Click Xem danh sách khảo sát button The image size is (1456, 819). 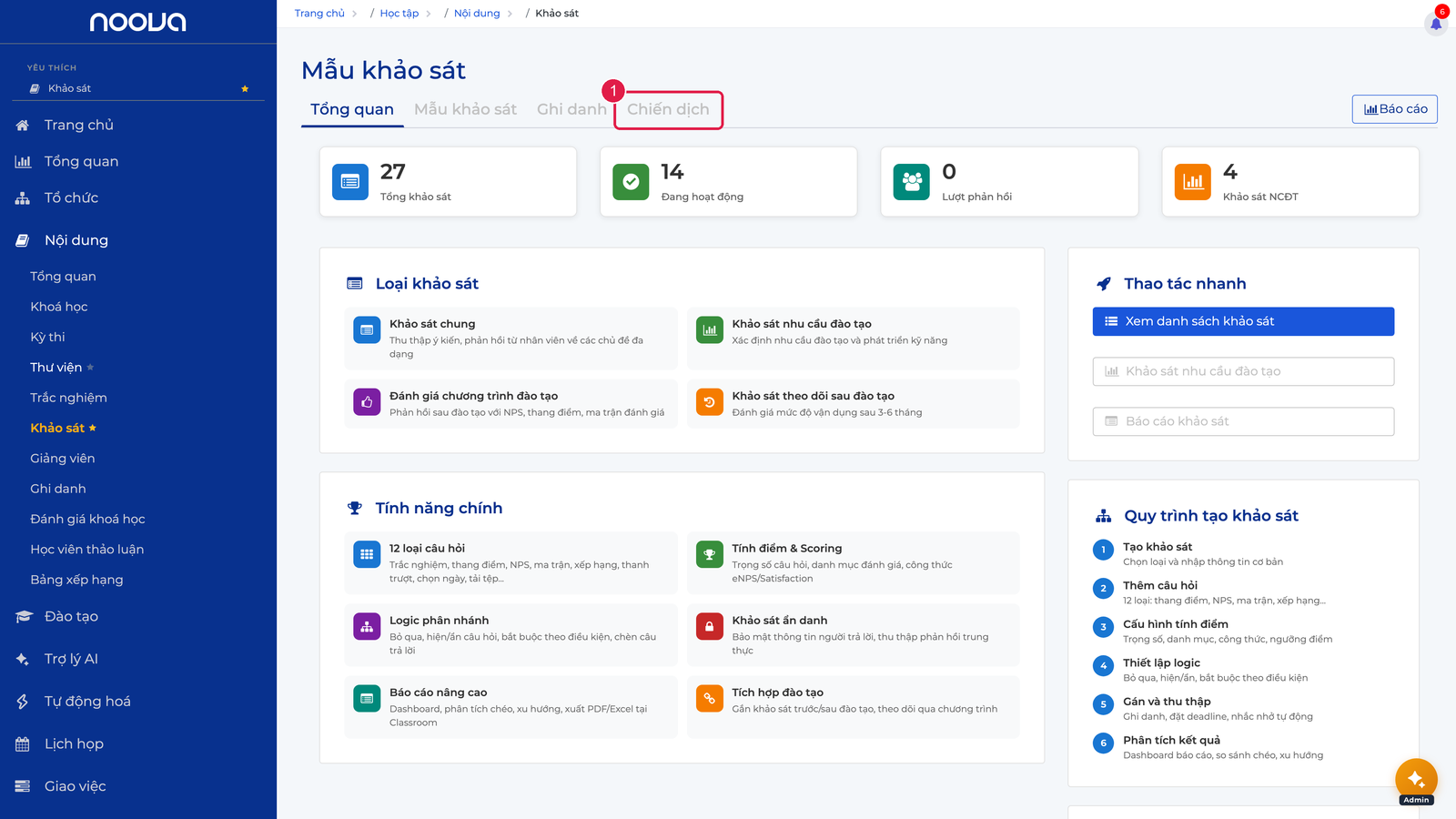[x=1243, y=321]
